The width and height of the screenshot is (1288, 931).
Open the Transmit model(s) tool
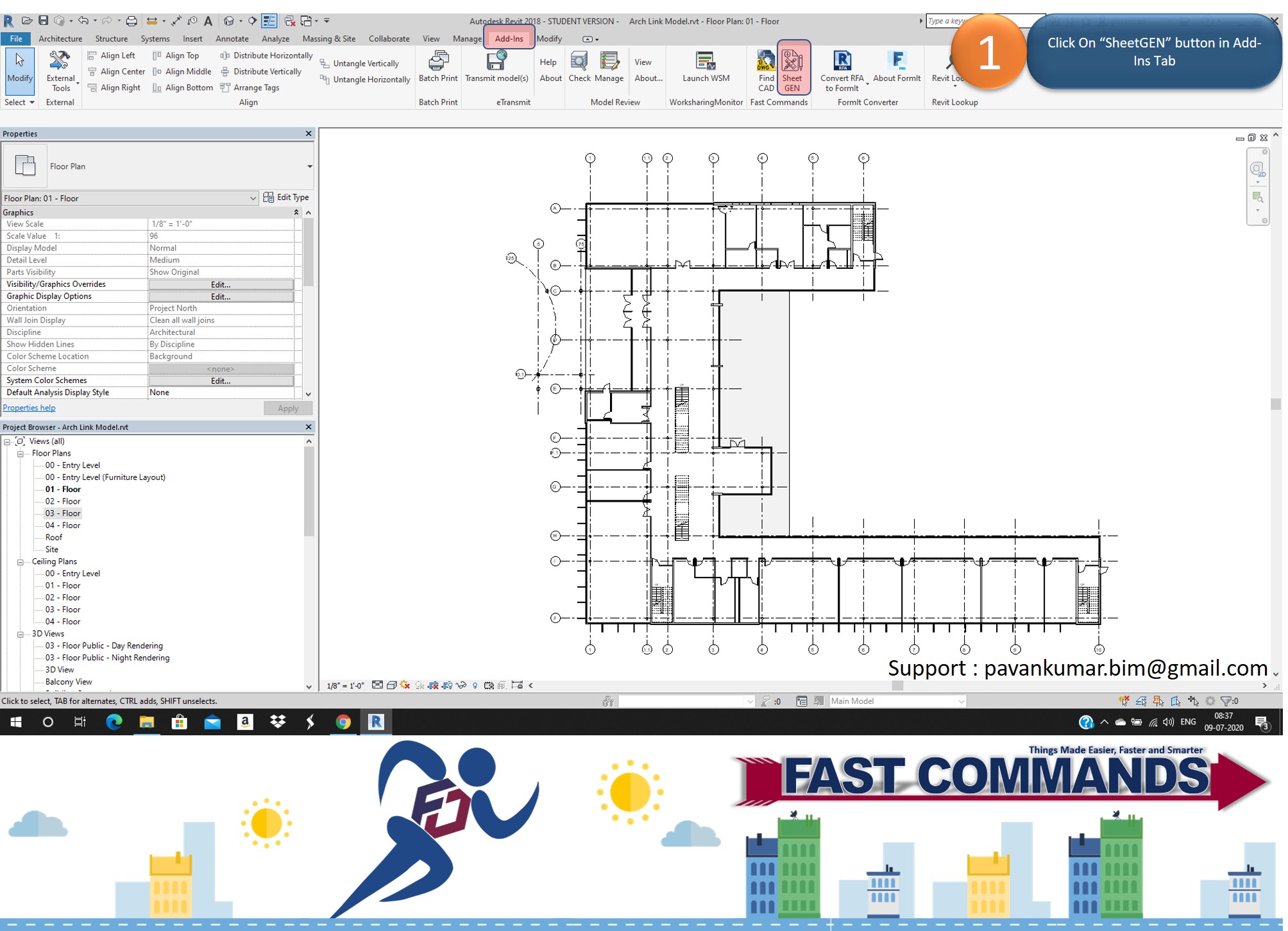496,67
